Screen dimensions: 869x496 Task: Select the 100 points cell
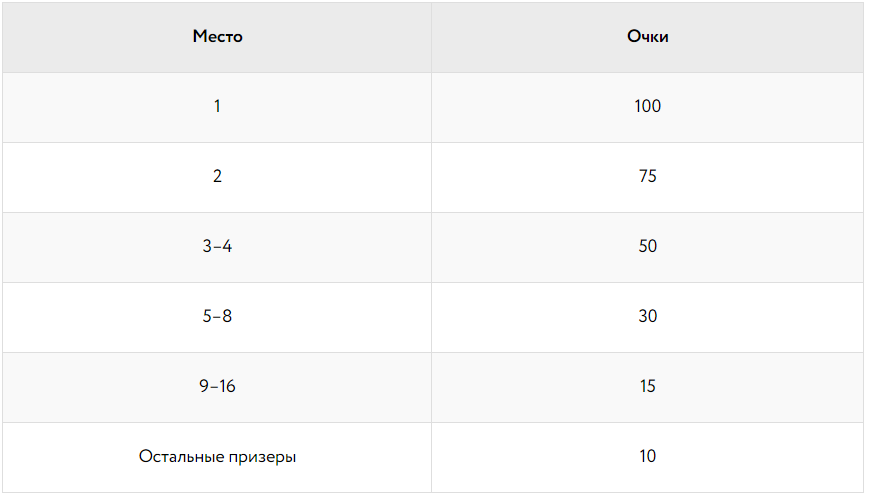pos(647,106)
